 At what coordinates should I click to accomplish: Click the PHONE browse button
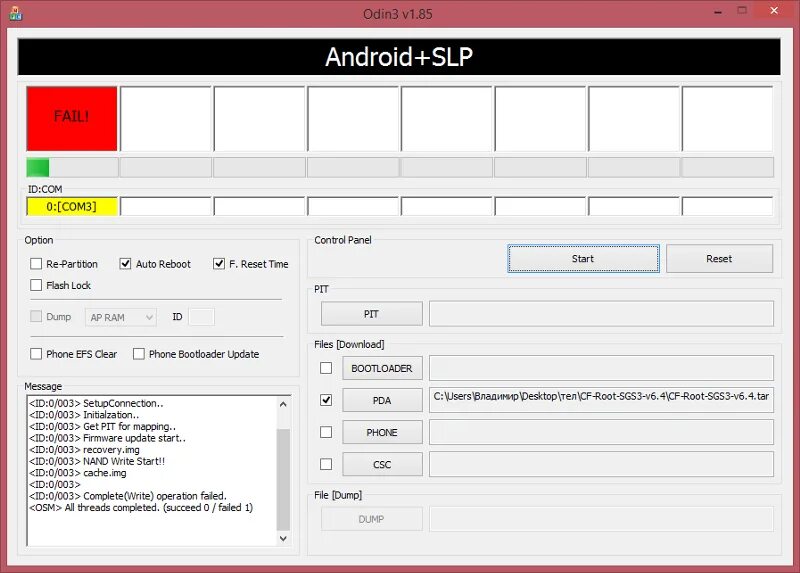point(382,432)
